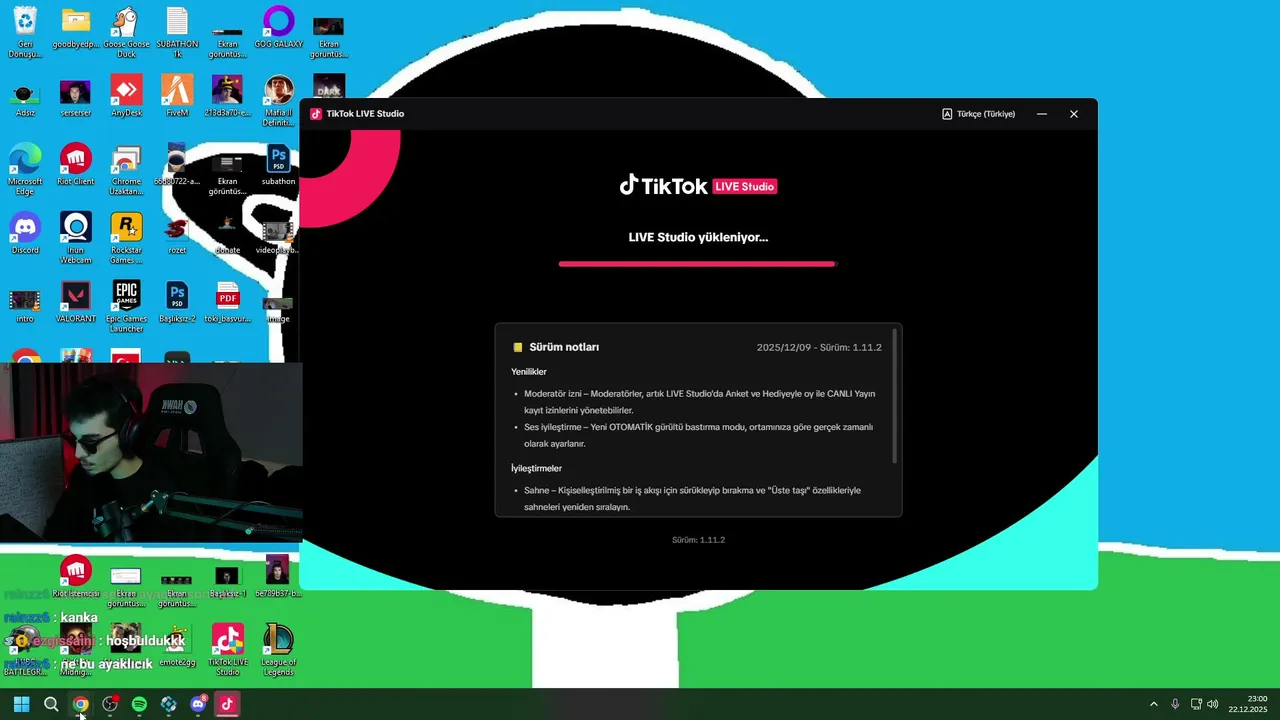
Task: Show hidden system tray icons
Action: 1153,704
